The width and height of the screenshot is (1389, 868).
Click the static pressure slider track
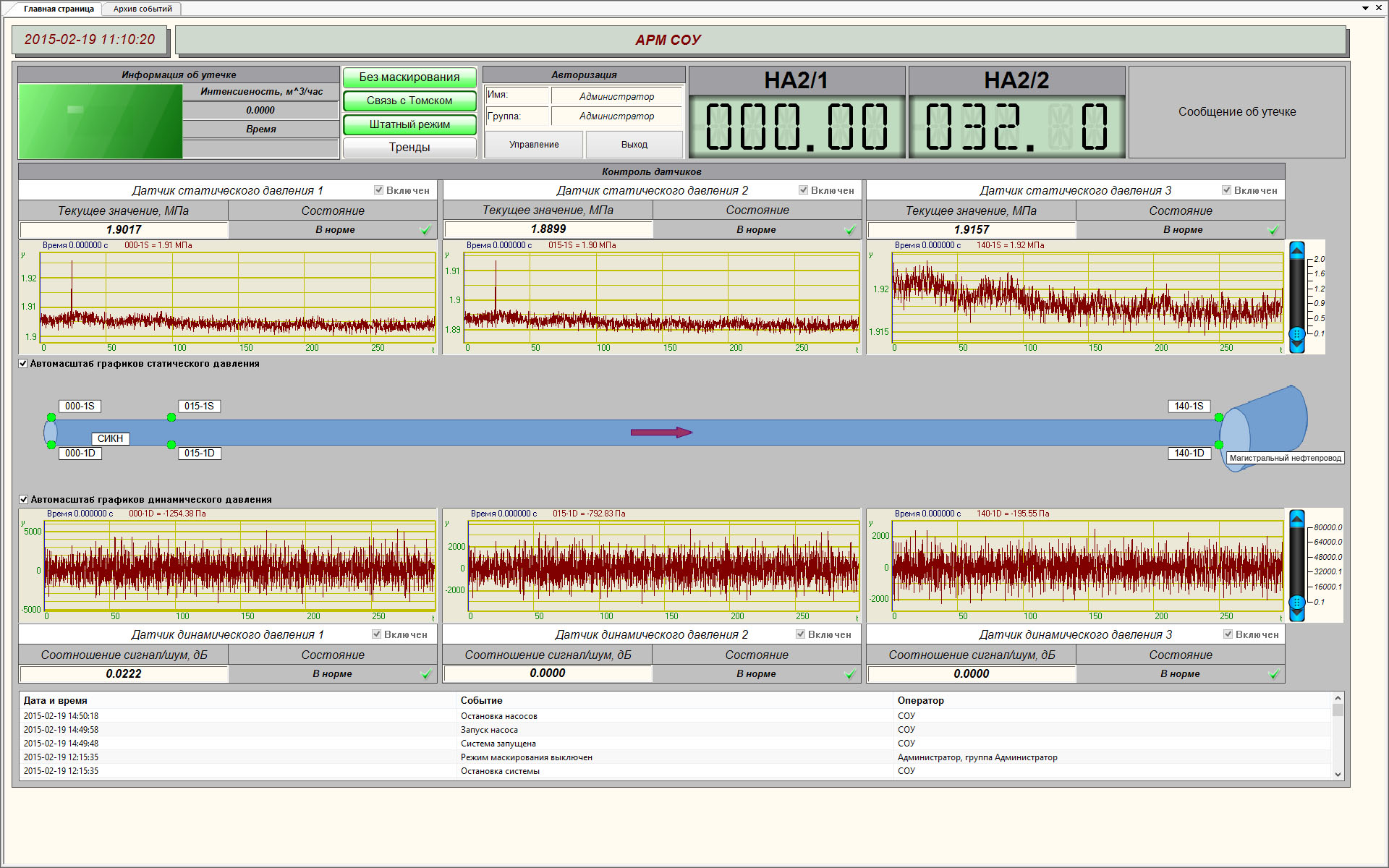[1297, 293]
